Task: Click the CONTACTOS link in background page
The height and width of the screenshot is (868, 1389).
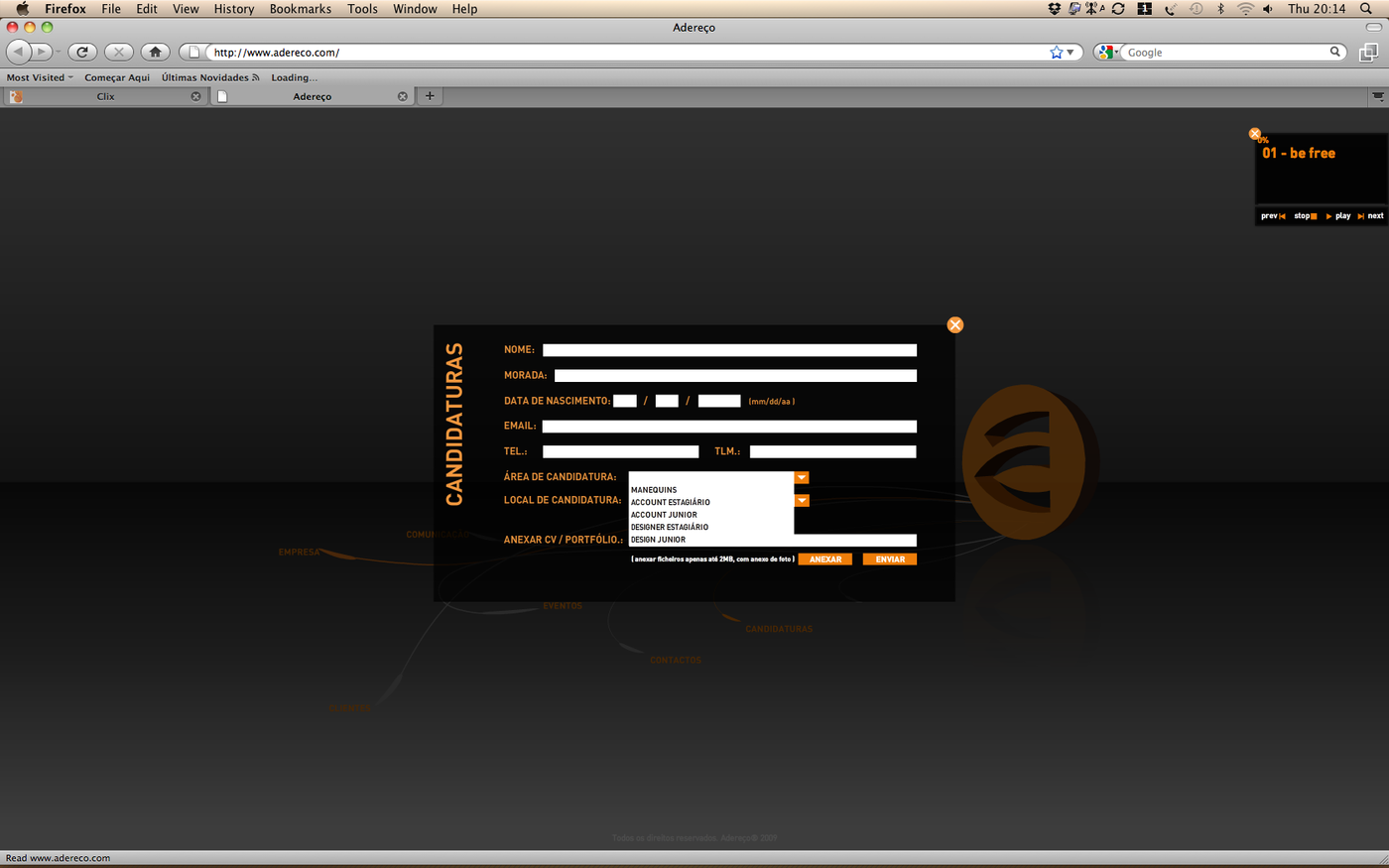Action: (676, 660)
